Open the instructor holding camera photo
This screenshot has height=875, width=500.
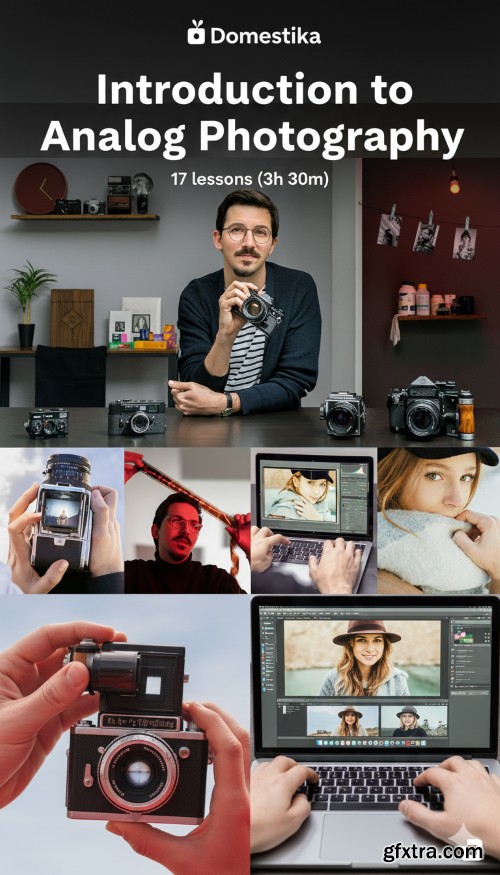(250, 301)
